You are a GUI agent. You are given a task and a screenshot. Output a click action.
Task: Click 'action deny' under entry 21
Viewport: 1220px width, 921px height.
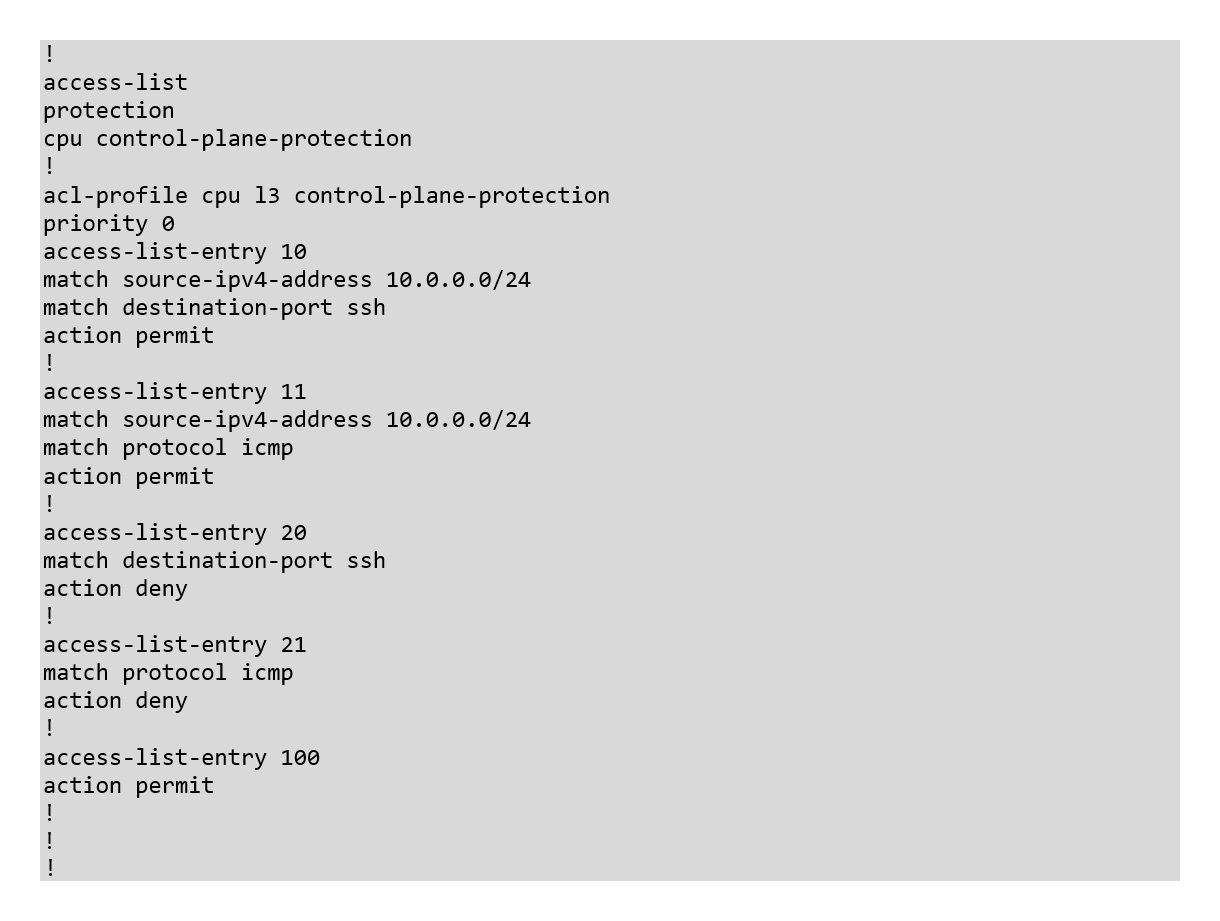tap(115, 700)
